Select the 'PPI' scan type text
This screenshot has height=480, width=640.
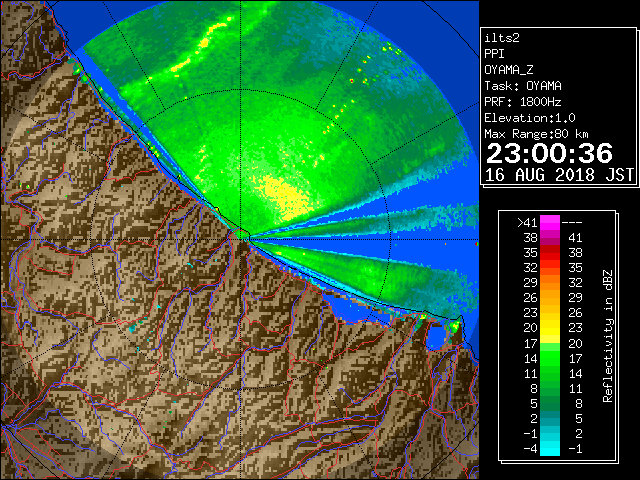point(494,54)
